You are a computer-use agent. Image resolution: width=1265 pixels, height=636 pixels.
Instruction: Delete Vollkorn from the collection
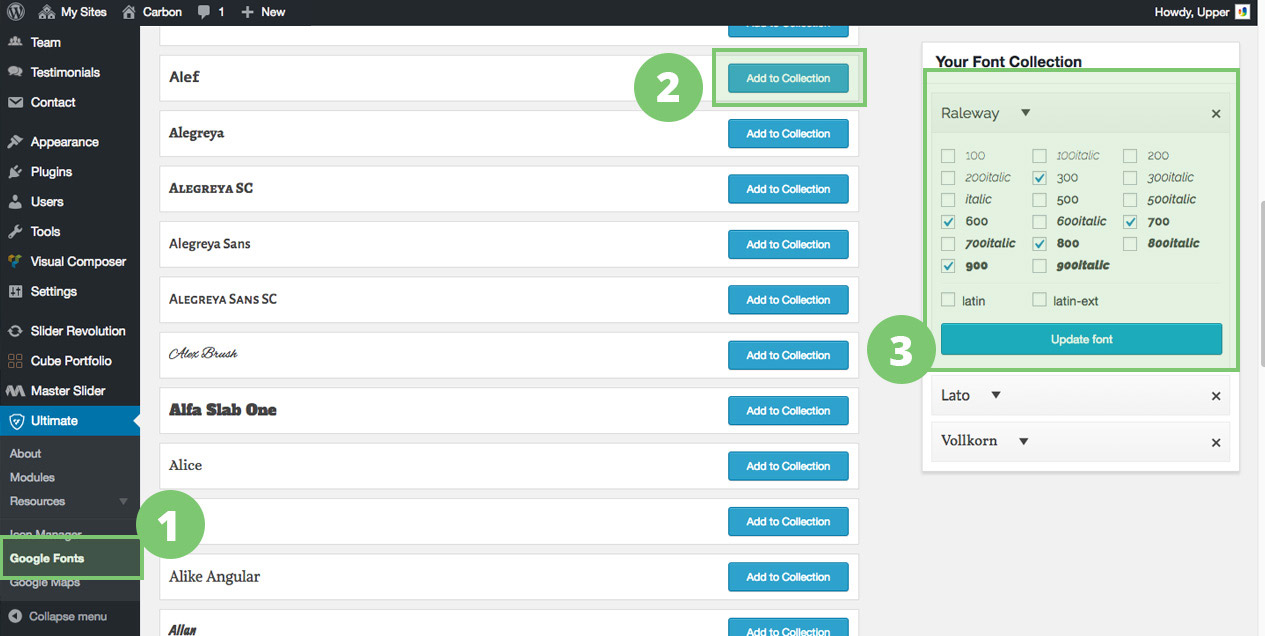(1216, 442)
